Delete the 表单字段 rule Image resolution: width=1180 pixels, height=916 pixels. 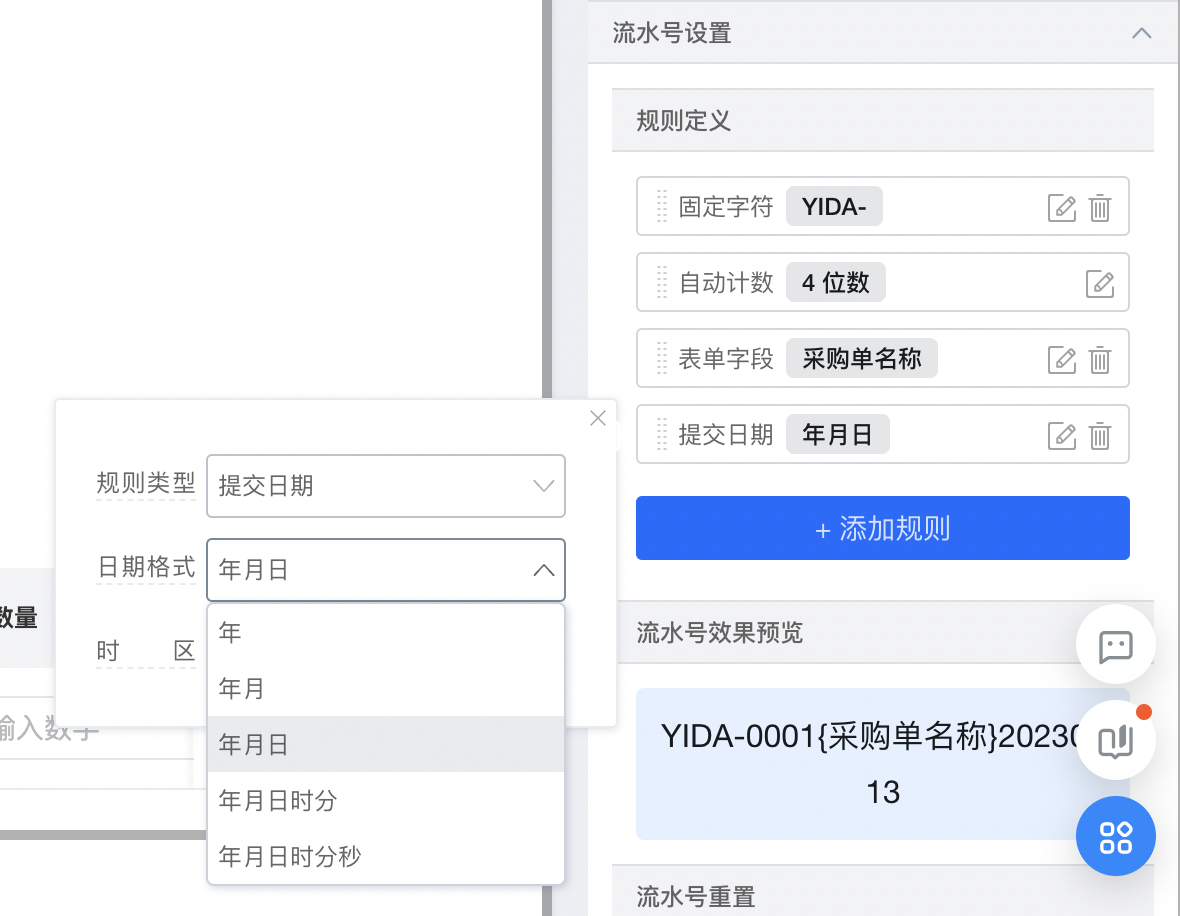pos(1099,359)
